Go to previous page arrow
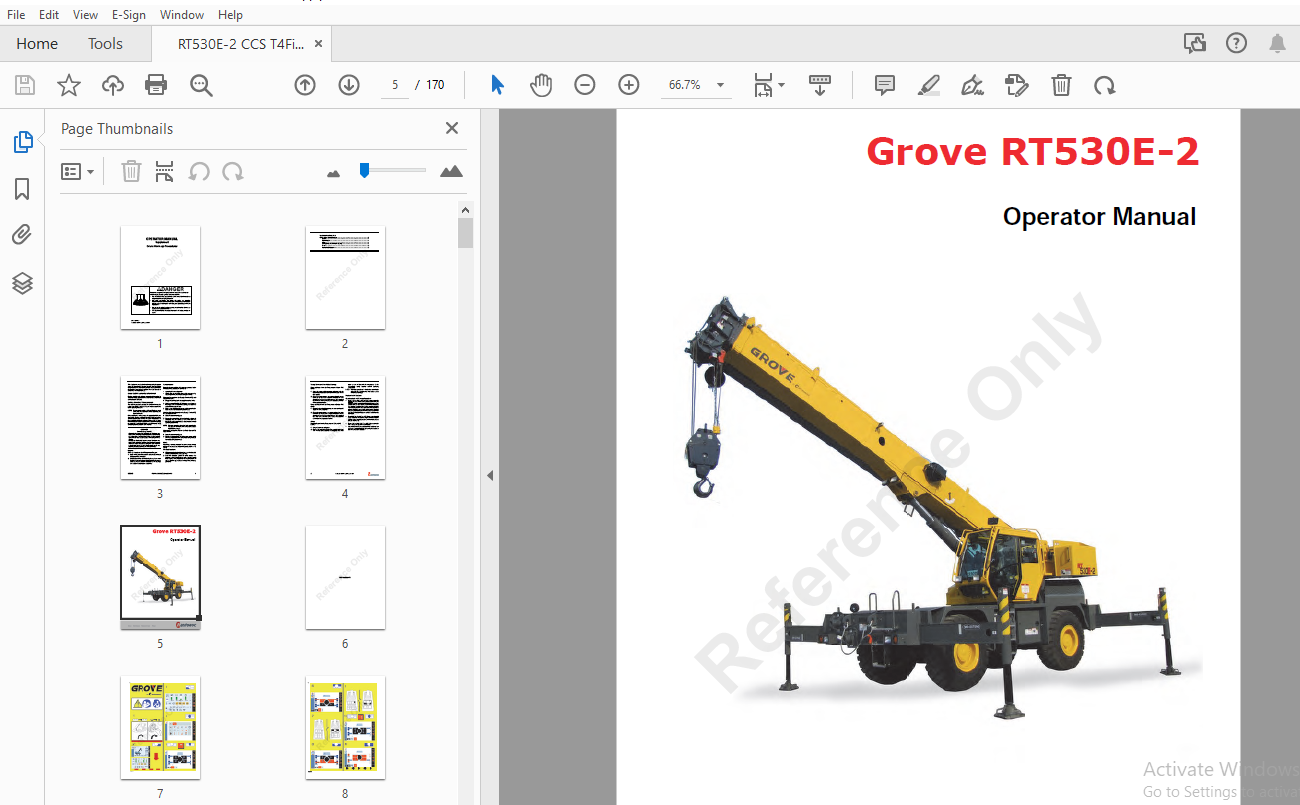The image size is (1300, 805). pyautogui.click(x=305, y=85)
